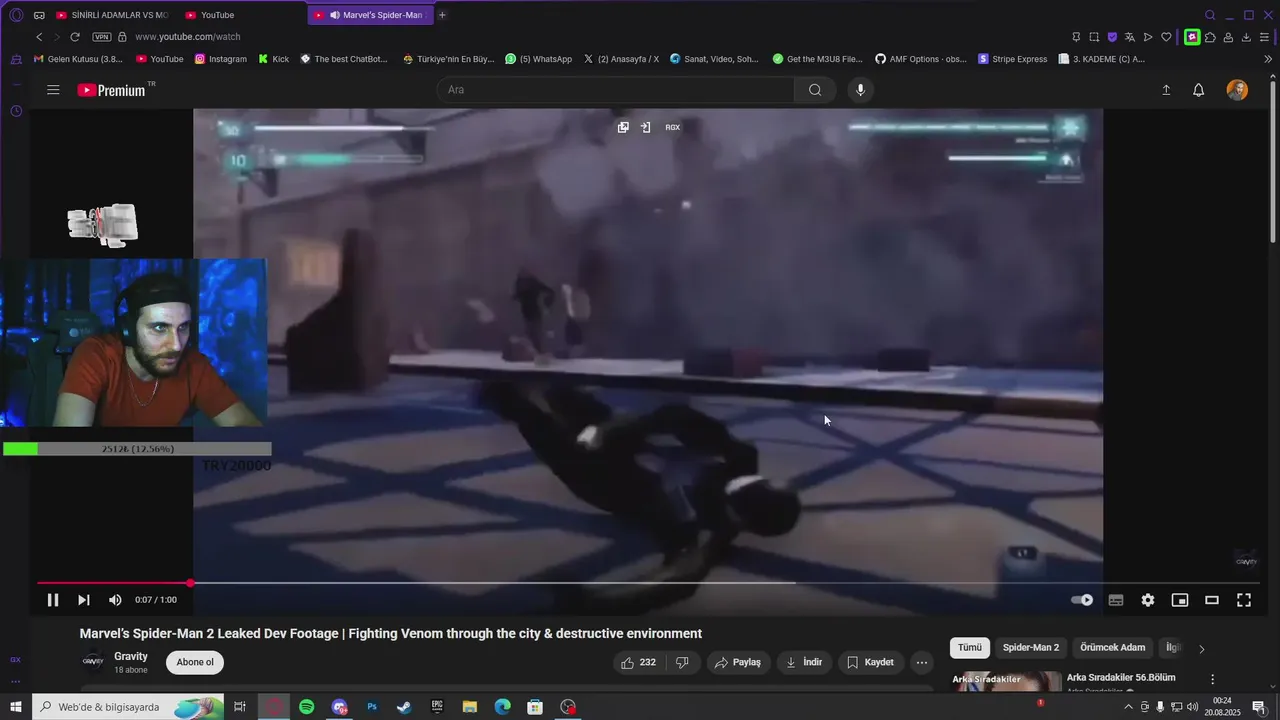Toggle theater mode view
The width and height of the screenshot is (1280, 720).
[1212, 600]
